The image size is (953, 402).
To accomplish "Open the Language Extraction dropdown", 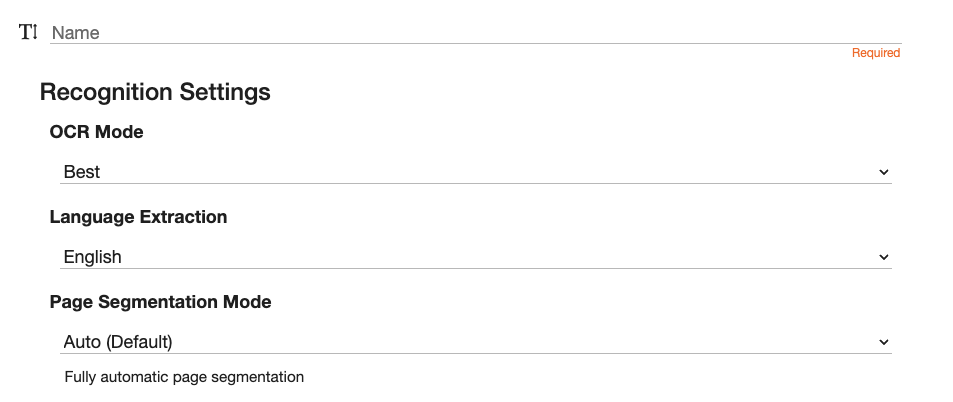I will pyautogui.click(x=475, y=257).
